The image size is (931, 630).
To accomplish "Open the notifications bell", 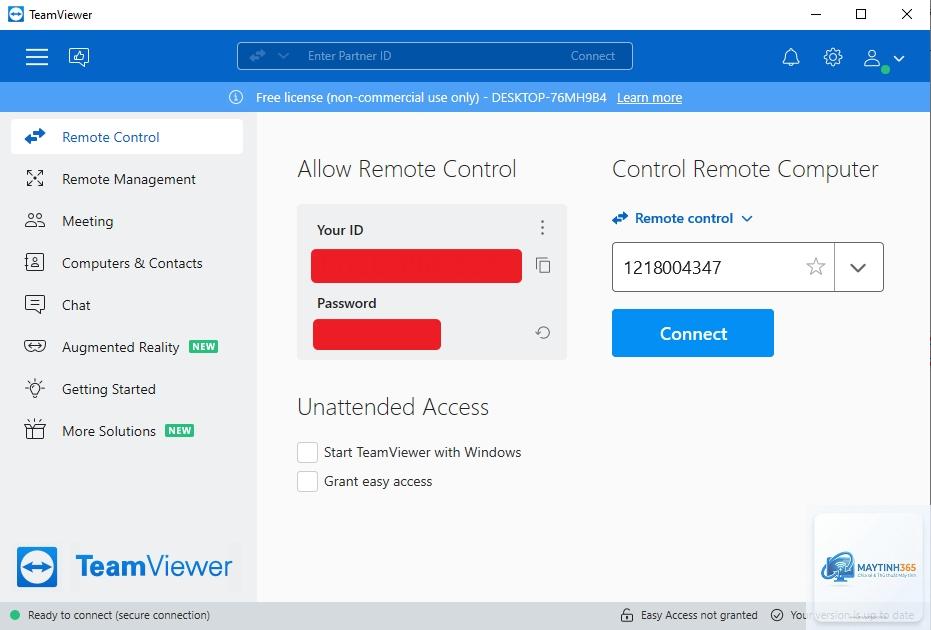I will point(790,57).
